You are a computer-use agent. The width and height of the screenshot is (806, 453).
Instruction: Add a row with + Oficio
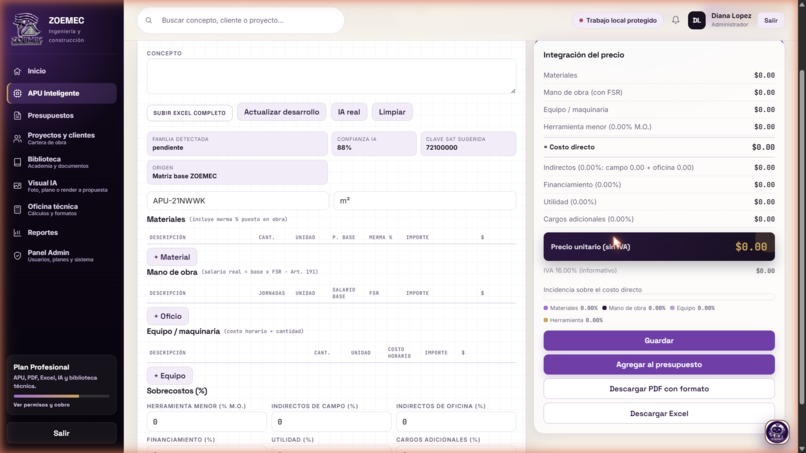tap(168, 316)
